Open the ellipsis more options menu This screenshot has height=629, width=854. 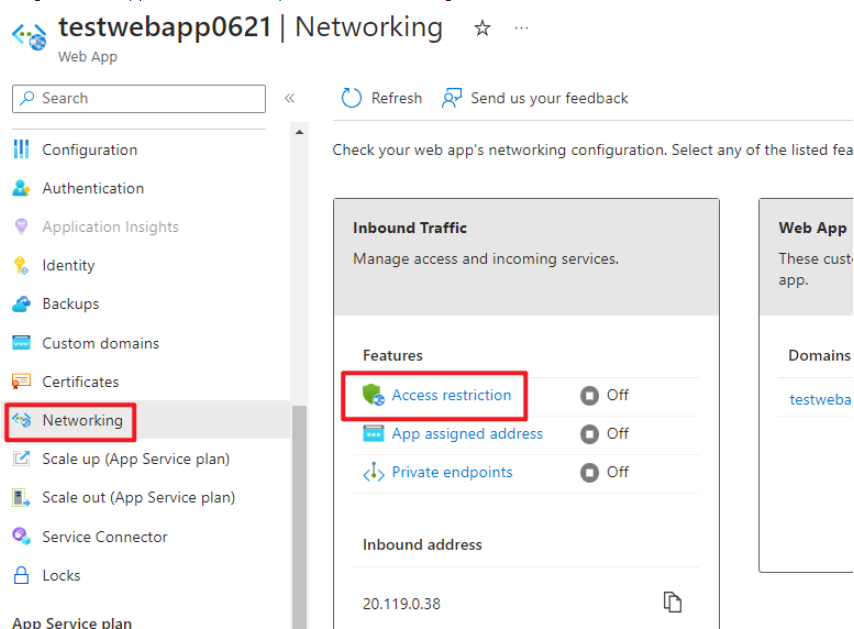[521, 28]
